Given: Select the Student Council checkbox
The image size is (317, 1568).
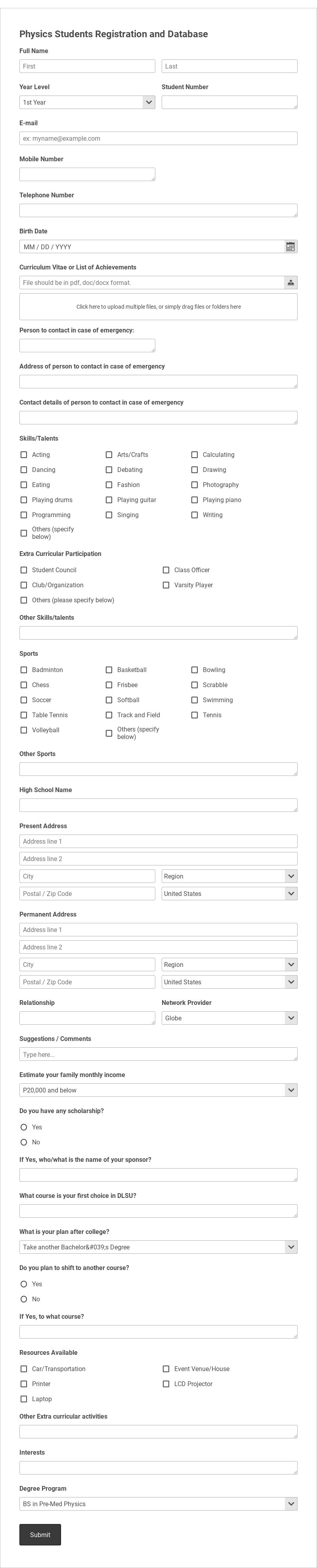Looking at the screenshot, I should click(24, 570).
